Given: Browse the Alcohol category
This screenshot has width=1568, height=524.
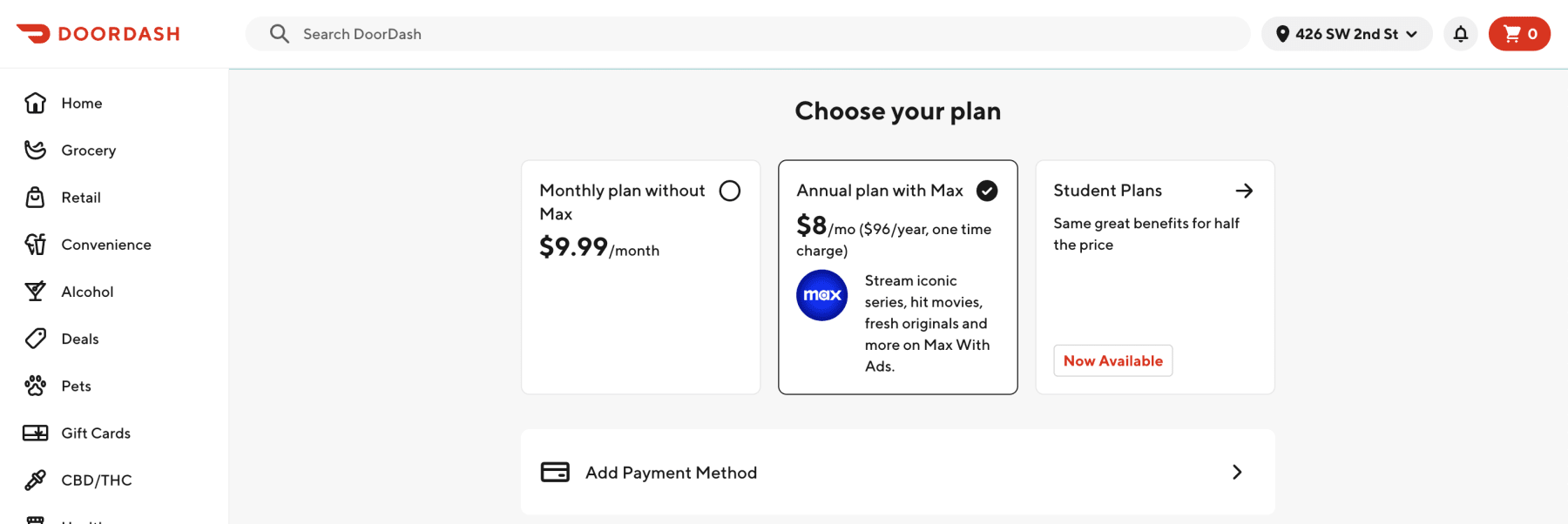Looking at the screenshot, I should pyautogui.click(x=86, y=291).
